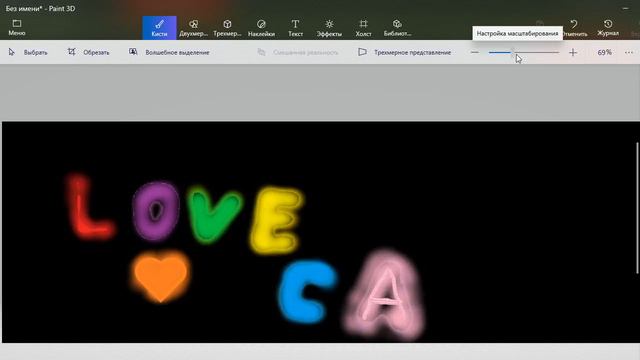The width and height of the screenshot is (640, 360).
Task: Click the Смешанная реальность (Mixed reality) button
Action: coord(298,52)
